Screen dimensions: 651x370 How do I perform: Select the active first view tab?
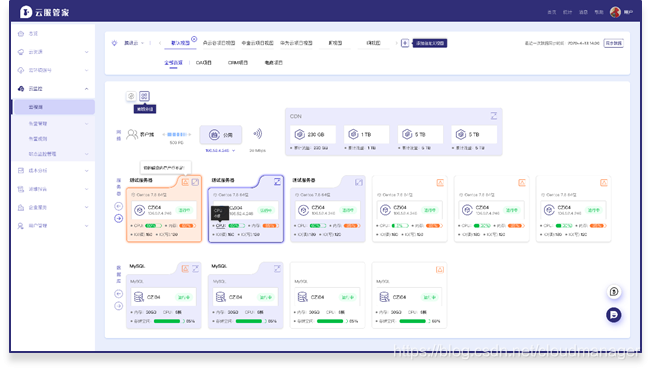[180, 43]
